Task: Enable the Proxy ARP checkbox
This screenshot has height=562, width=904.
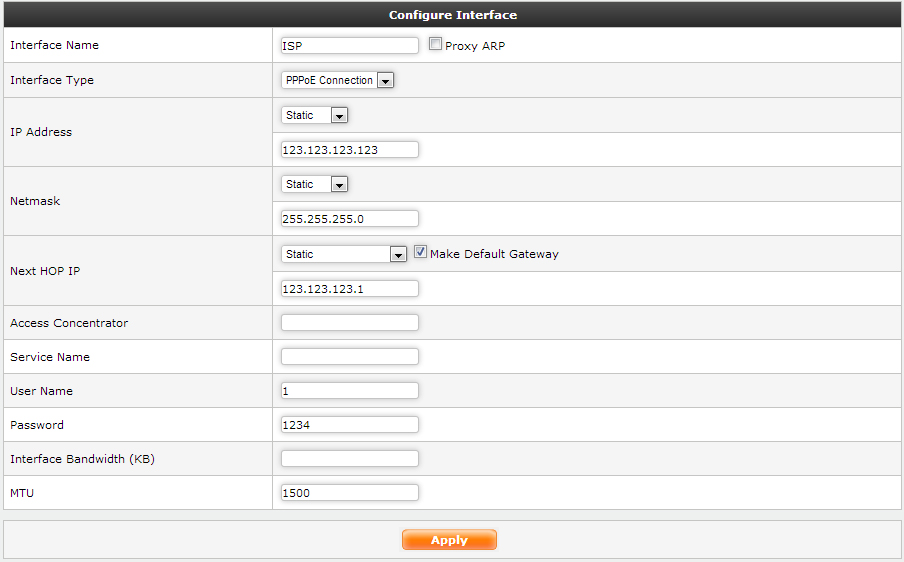Action: pyautogui.click(x=435, y=45)
